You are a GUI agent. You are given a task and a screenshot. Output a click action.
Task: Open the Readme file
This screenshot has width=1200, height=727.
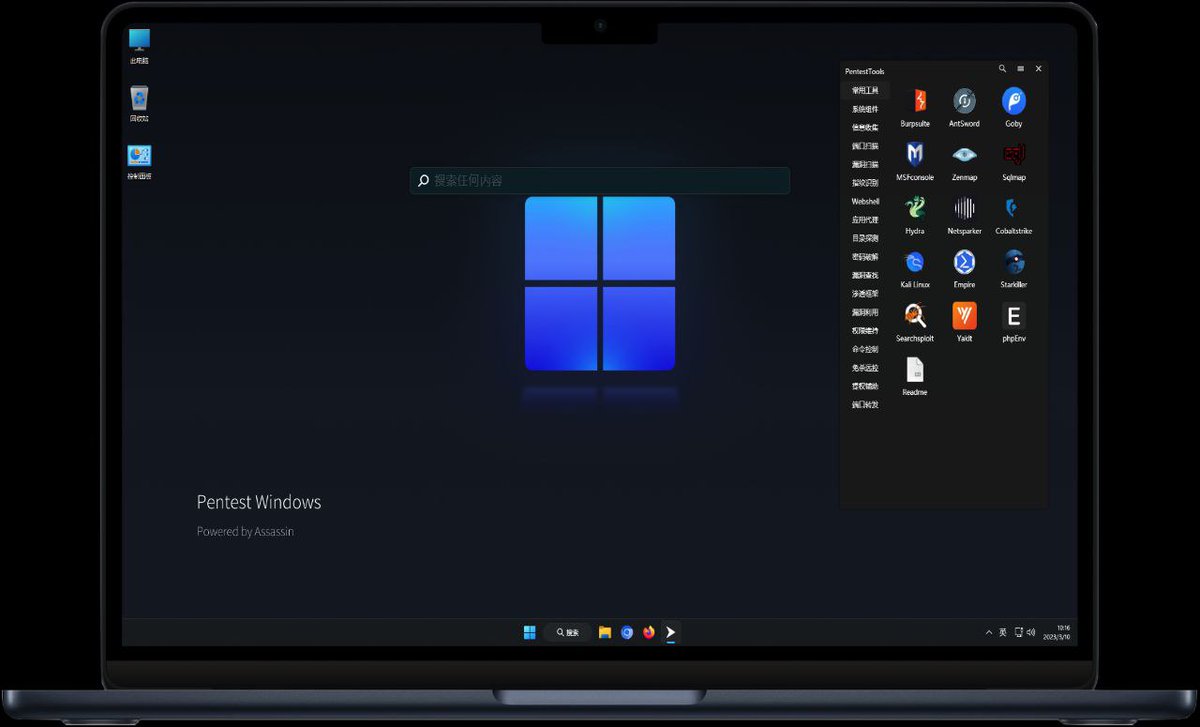click(x=915, y=376)
